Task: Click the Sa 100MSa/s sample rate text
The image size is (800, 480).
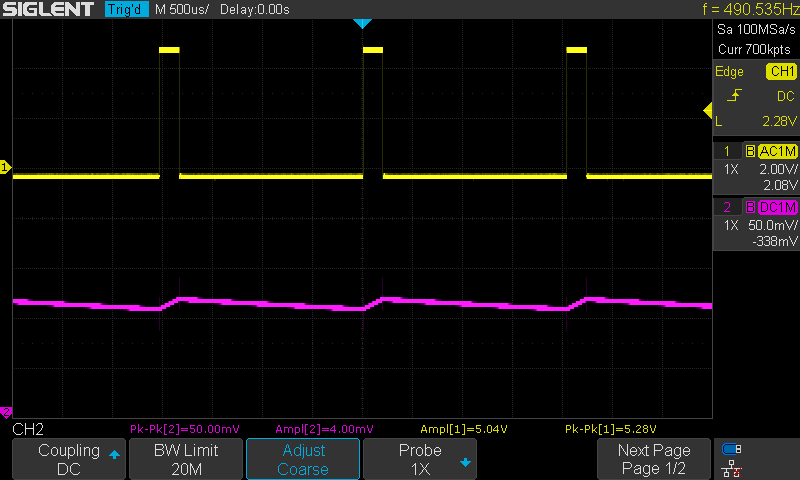Action: (x=756, y=30)
